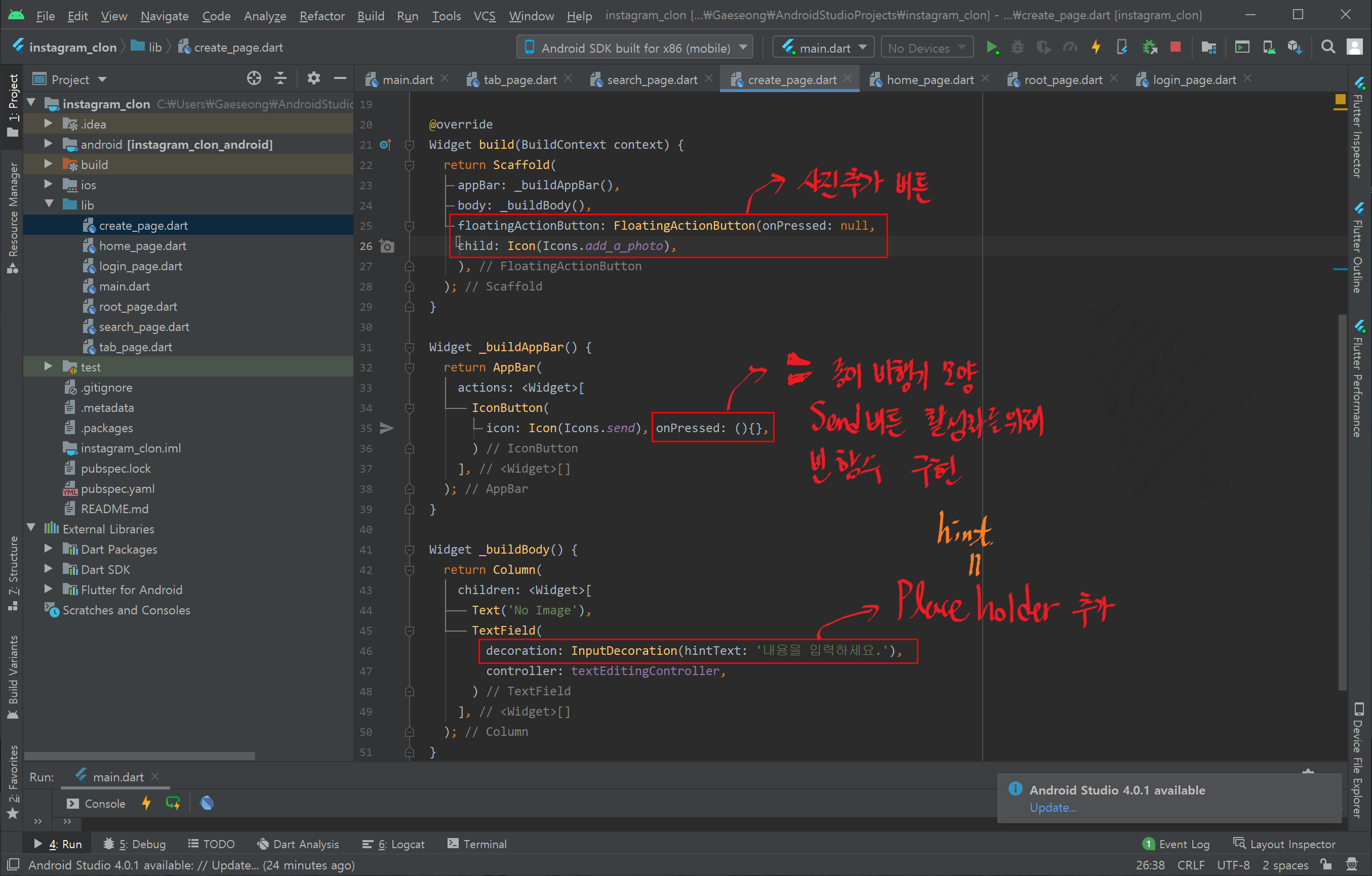Attach debugger to Android process
Viewport: 1372px width, 876px height.
pyautogui.click(x=1150, y=47)
